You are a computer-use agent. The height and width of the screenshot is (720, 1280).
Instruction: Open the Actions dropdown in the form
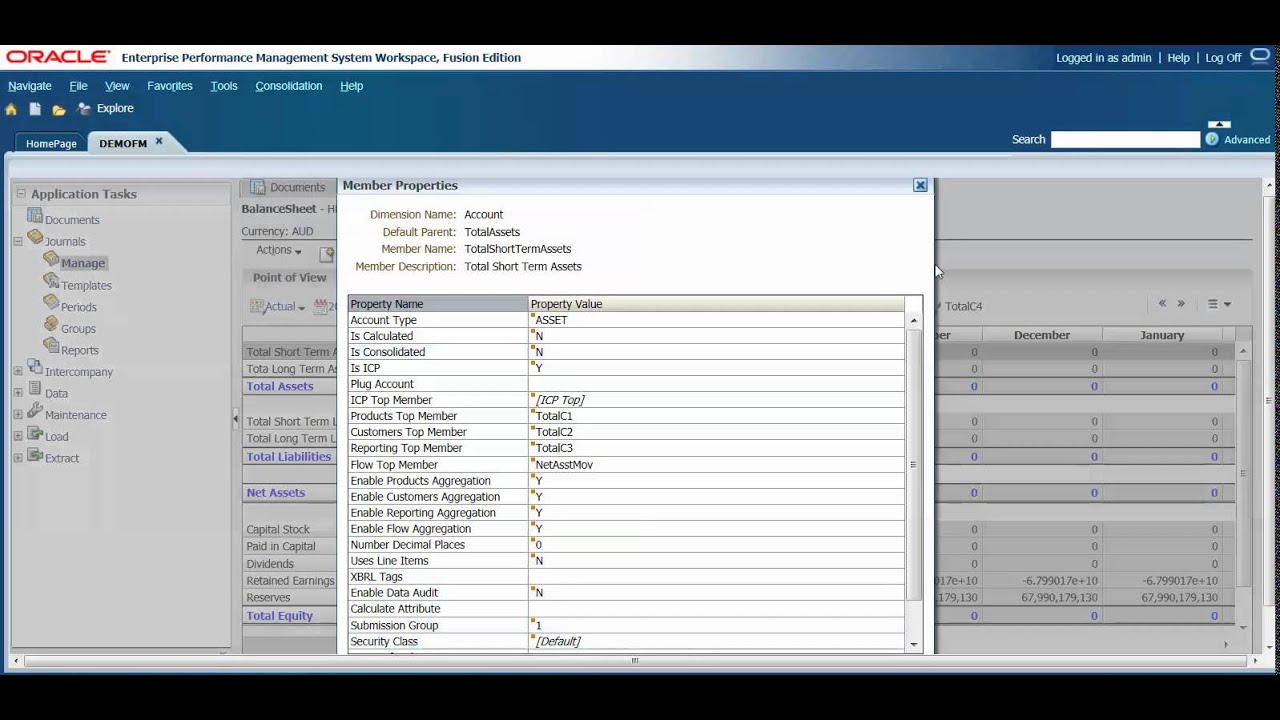pos(279,250)
